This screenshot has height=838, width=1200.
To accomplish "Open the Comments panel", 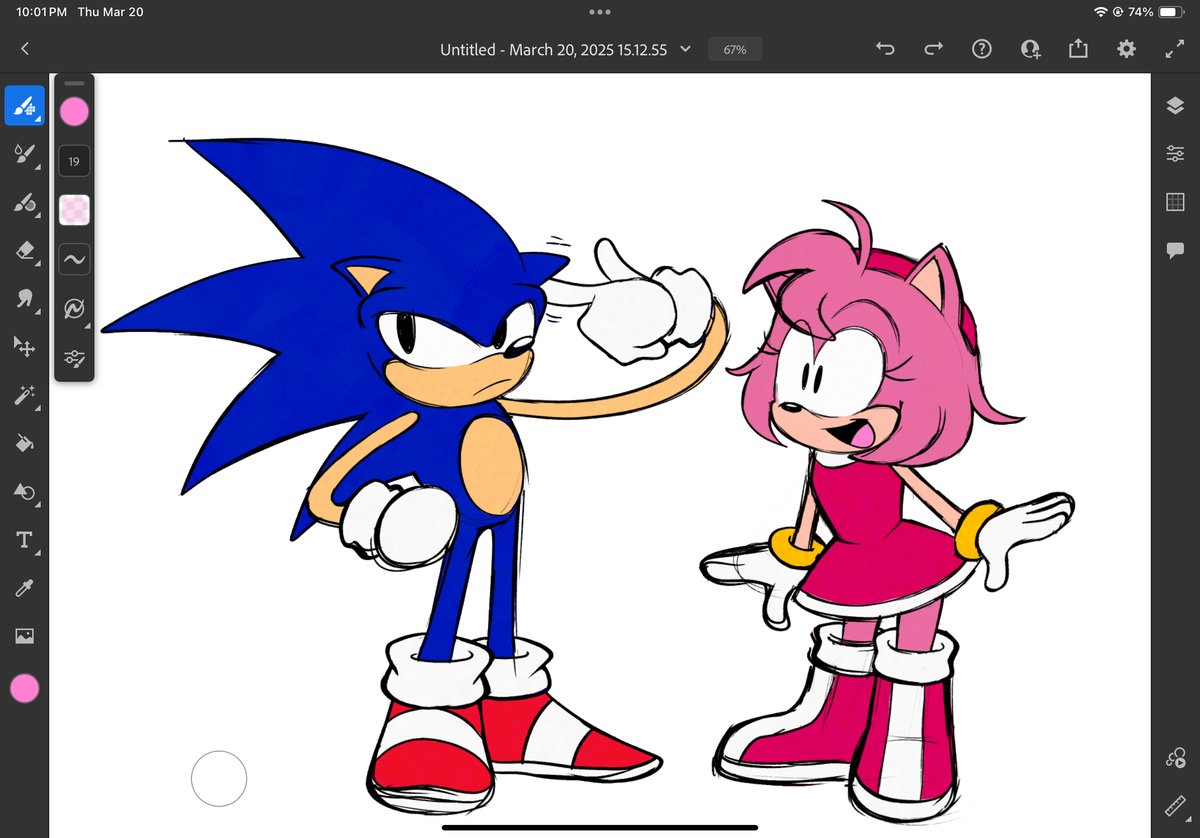I will (x=1175, y=250).
